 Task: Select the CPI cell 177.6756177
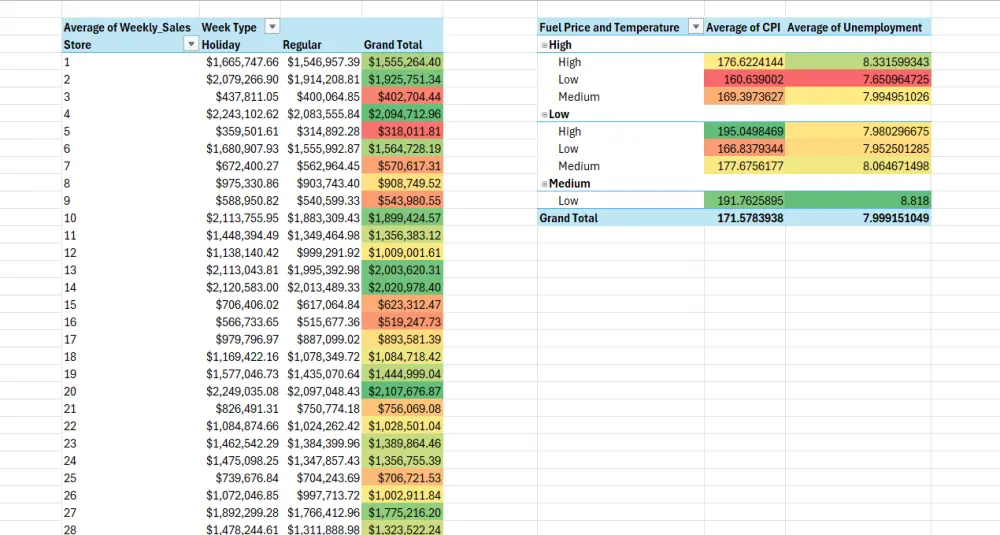(745, 166)
